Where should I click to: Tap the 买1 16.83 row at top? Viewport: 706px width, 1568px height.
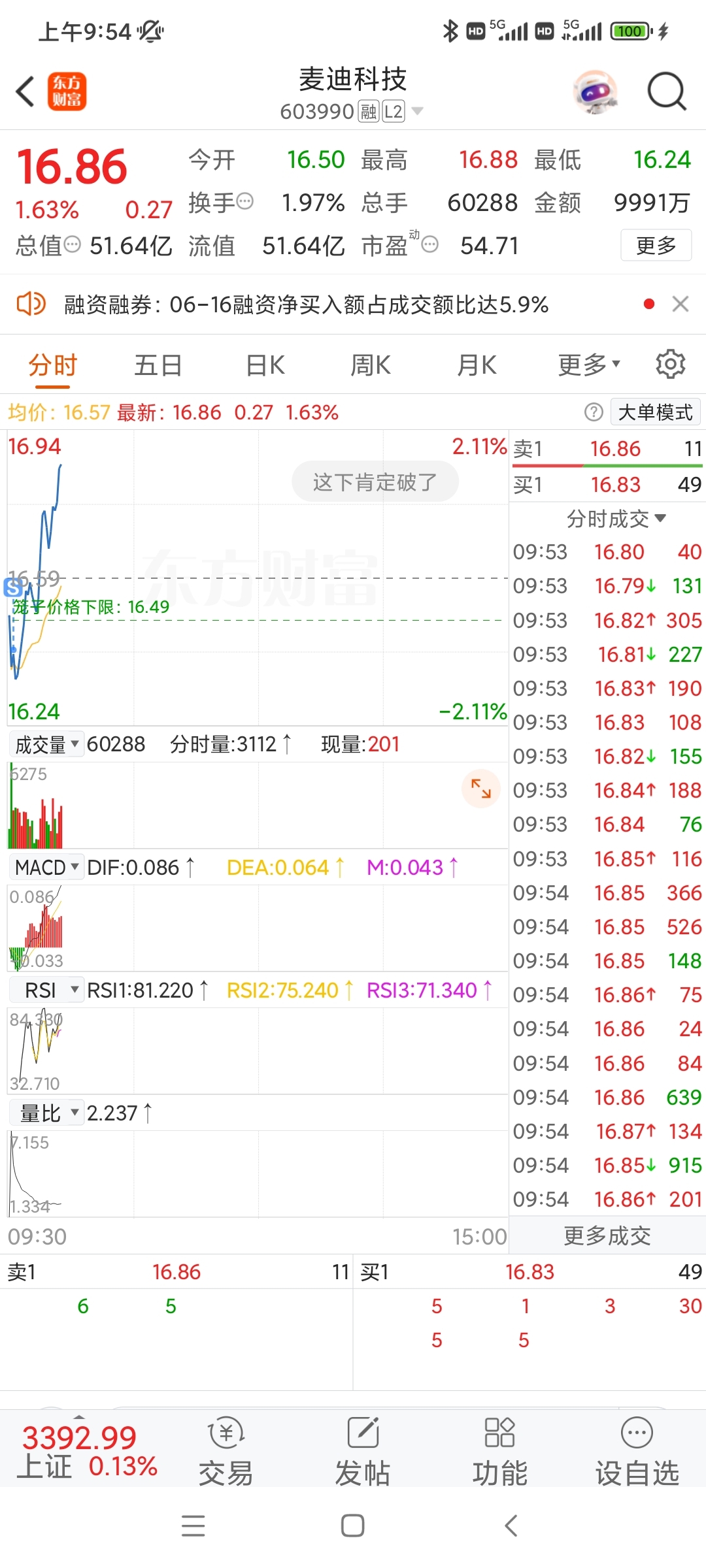[607, 485]
